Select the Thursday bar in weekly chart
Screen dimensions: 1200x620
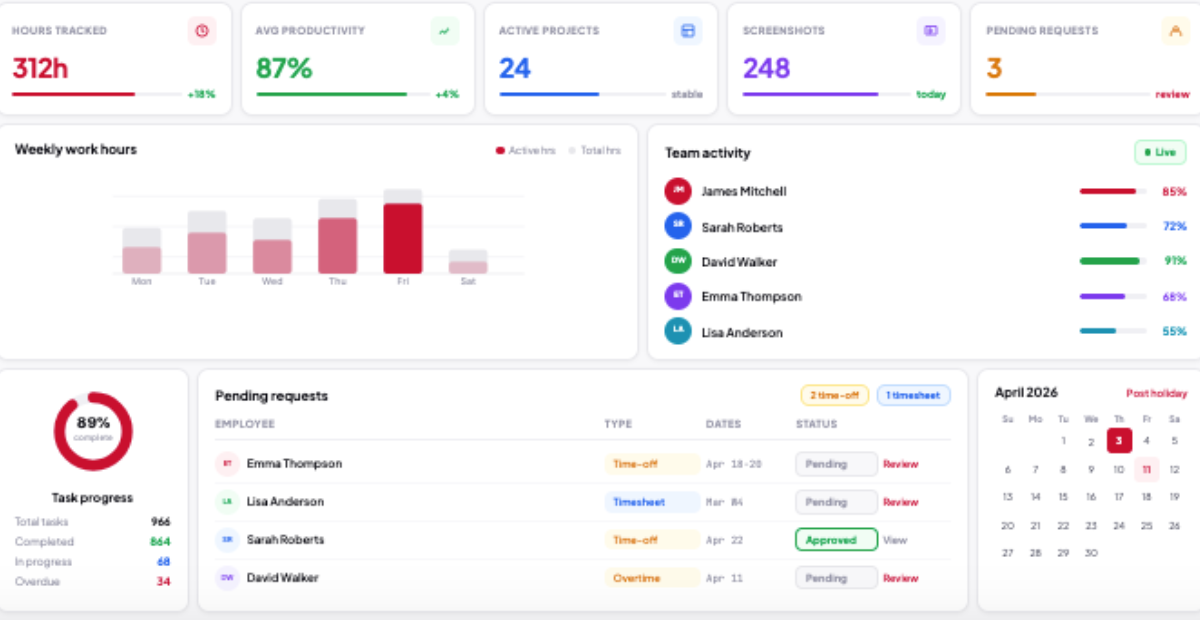[x=338, y=237]
